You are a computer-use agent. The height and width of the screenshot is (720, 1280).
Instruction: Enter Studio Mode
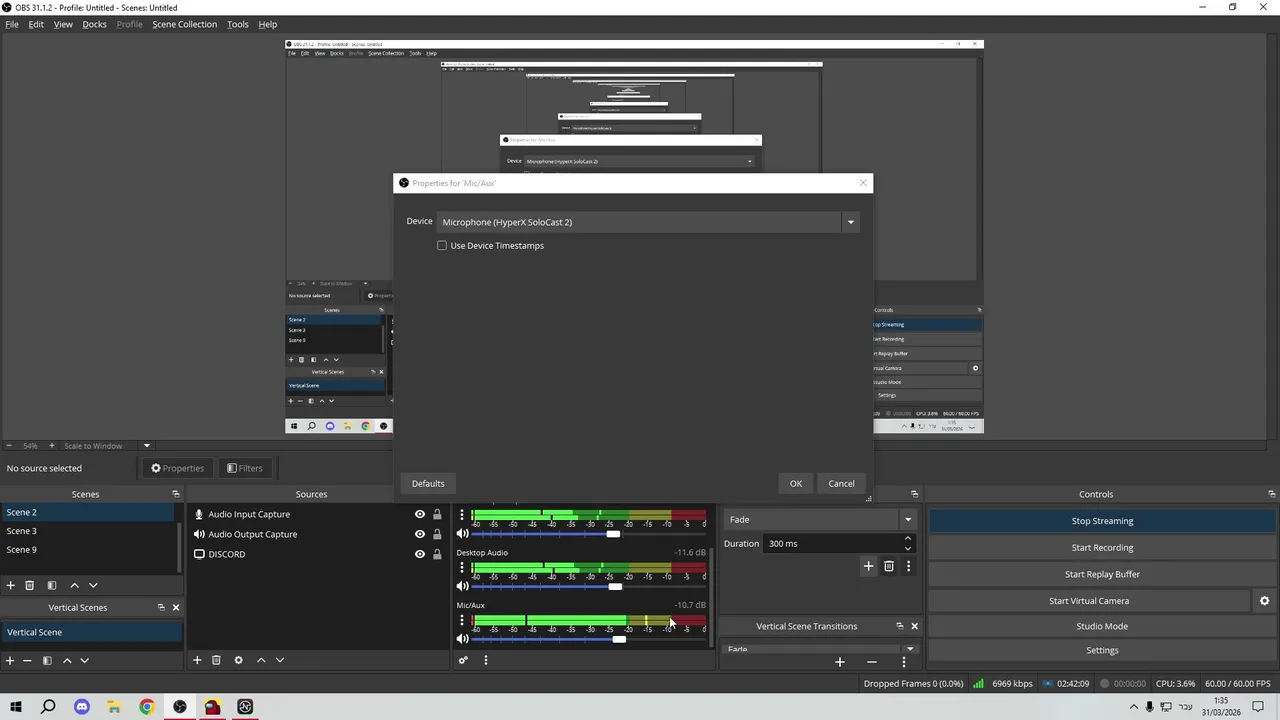click(1102, 626)
